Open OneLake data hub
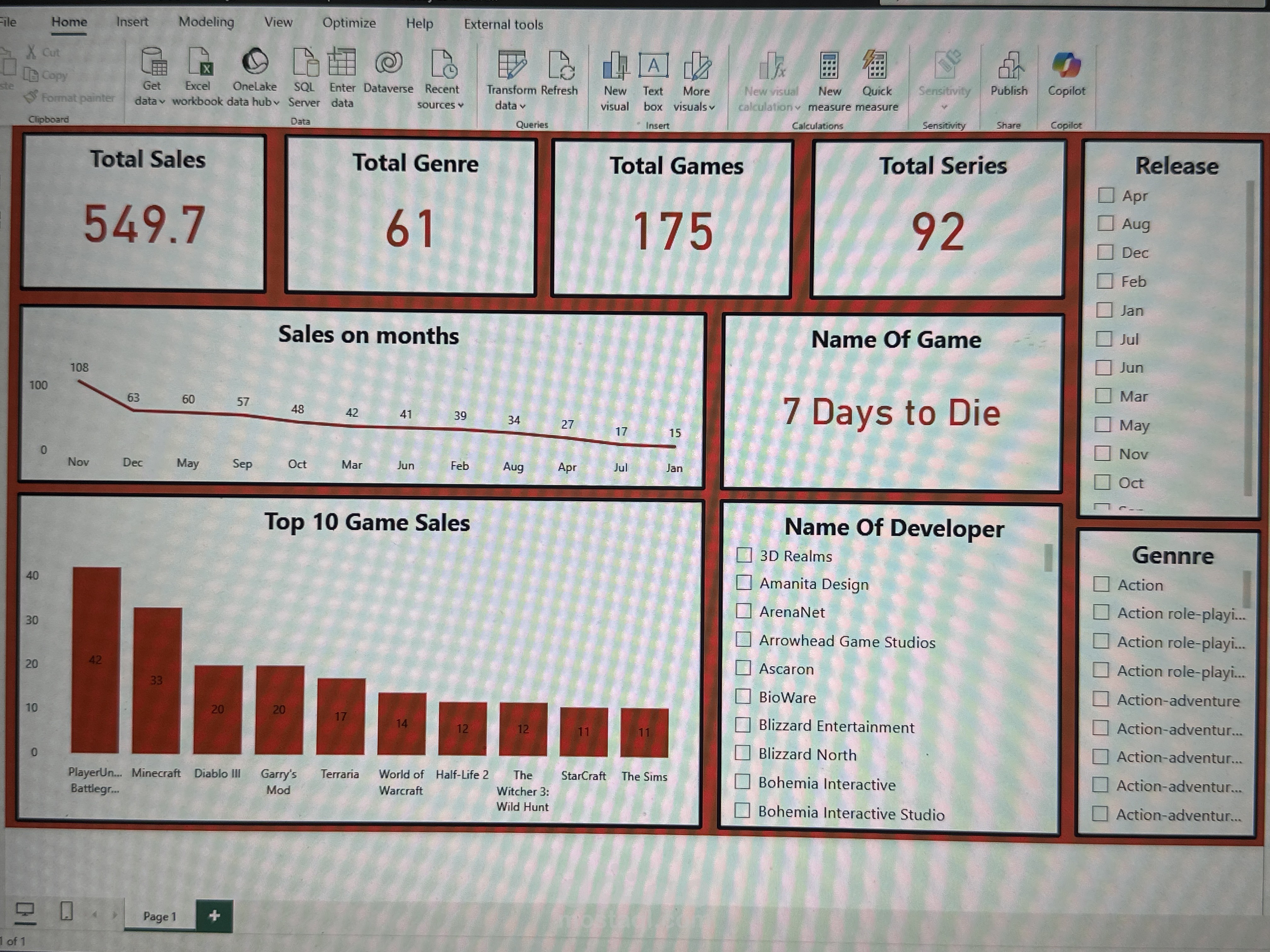 [254, 77]
